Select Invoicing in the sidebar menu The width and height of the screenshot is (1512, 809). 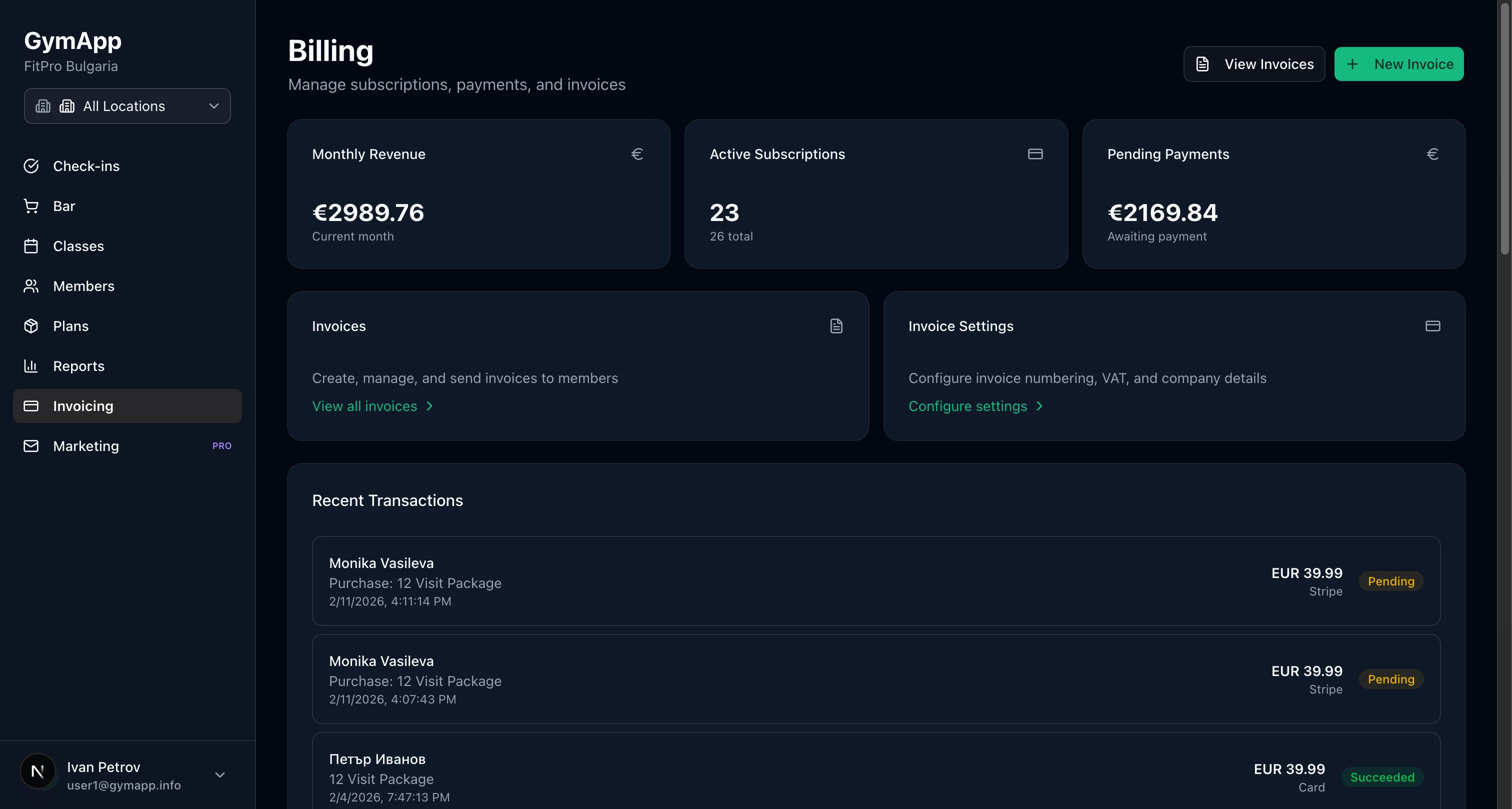point(83,405)
